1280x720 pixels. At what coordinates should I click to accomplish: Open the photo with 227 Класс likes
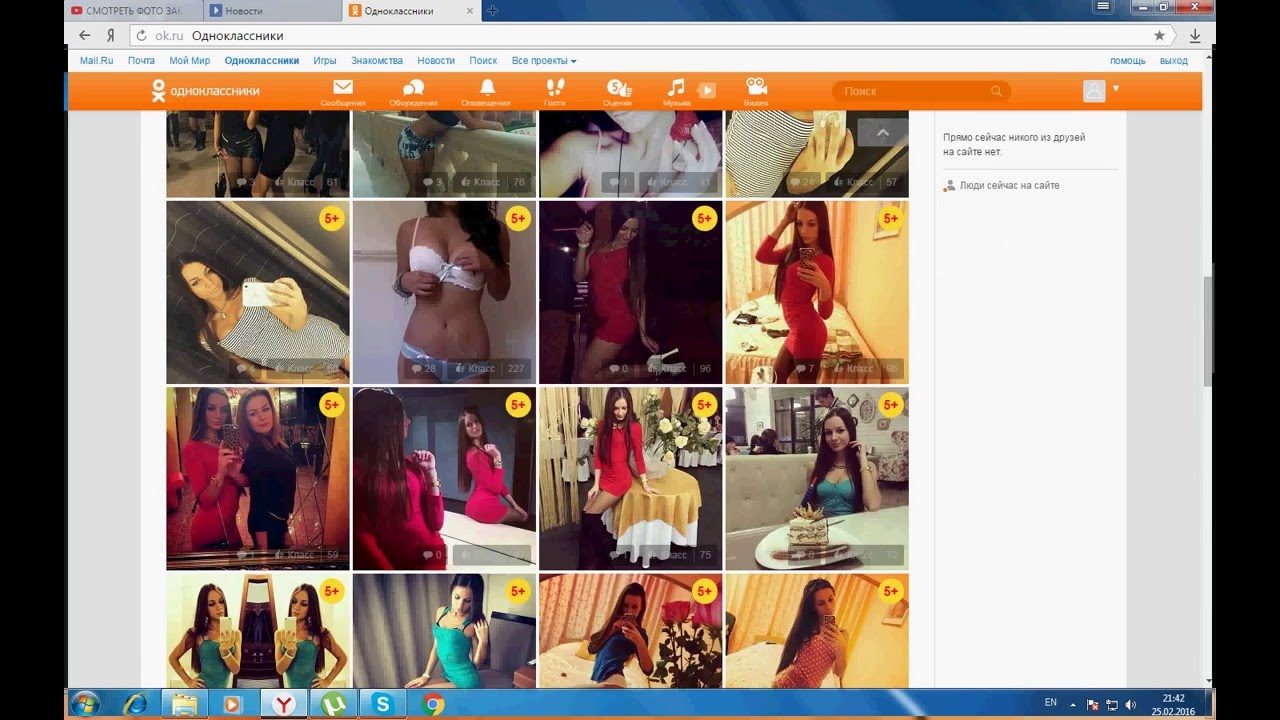pyautogui.click(x=445, y=292)
